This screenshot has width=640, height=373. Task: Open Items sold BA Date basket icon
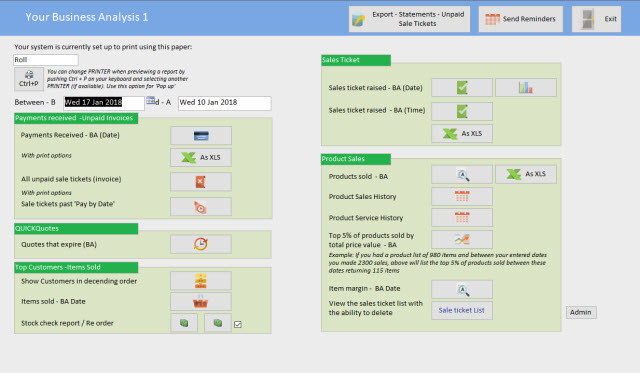[x=201, y=302]
